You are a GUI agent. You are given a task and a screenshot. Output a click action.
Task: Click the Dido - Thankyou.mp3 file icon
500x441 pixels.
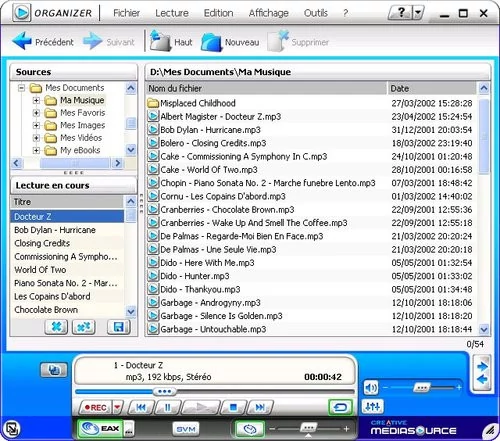[153, 289]
